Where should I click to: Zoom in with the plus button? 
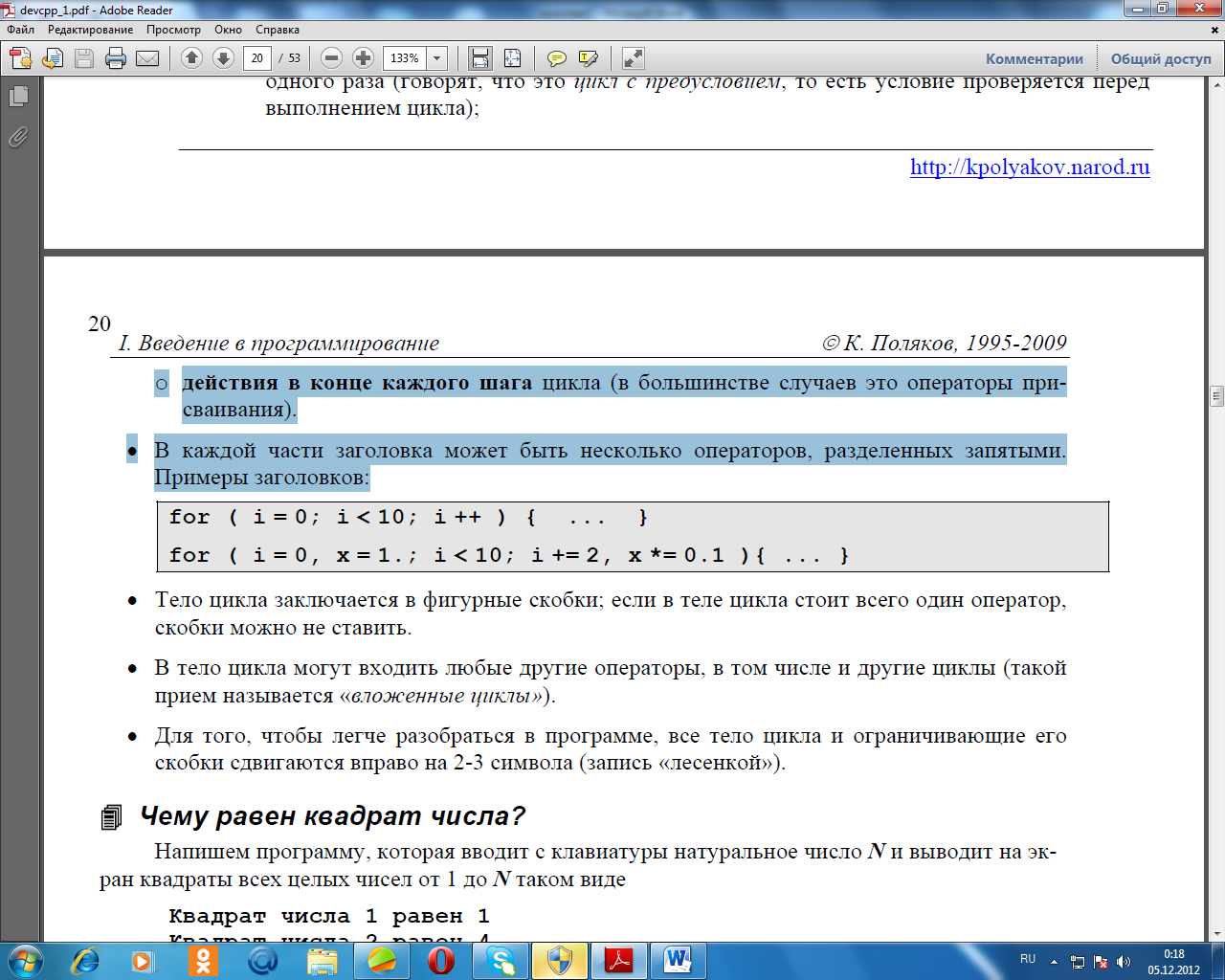[x=363, y=58]
